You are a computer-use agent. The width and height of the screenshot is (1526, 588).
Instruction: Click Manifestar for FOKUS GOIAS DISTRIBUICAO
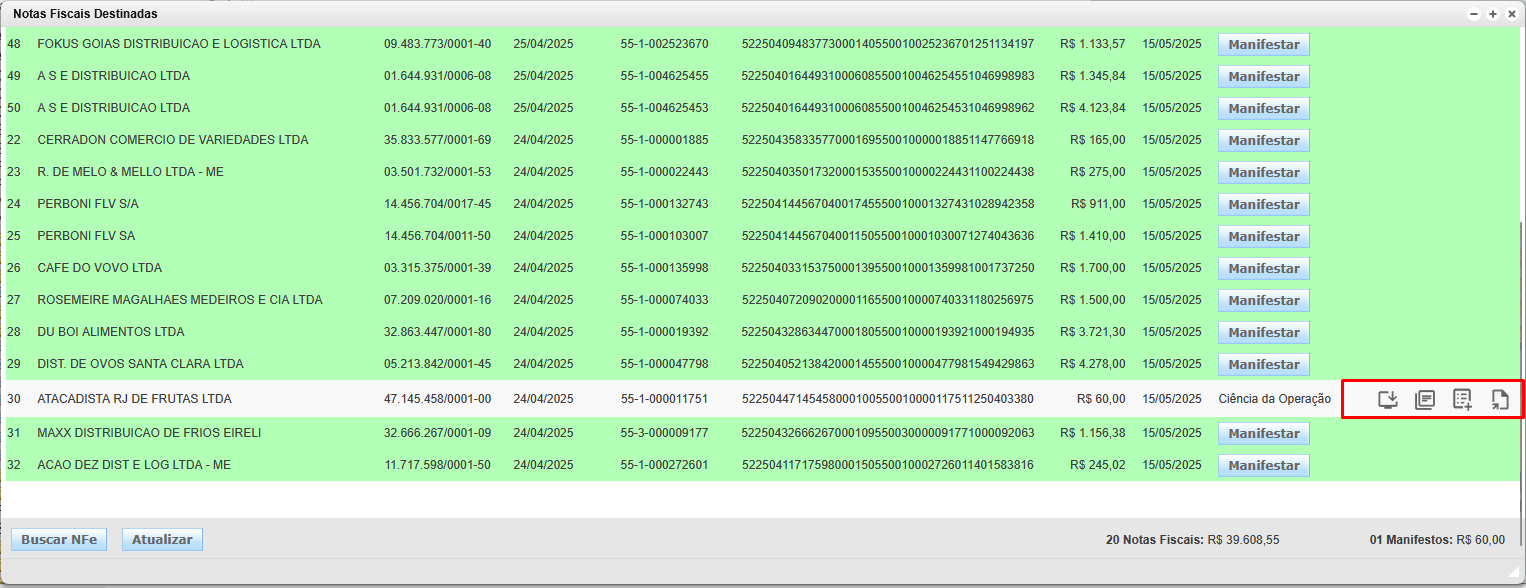click(x=1263, y=45)
